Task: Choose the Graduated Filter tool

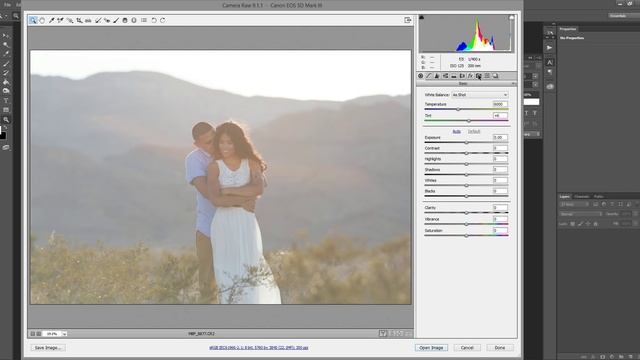Action: coord(125,20)
